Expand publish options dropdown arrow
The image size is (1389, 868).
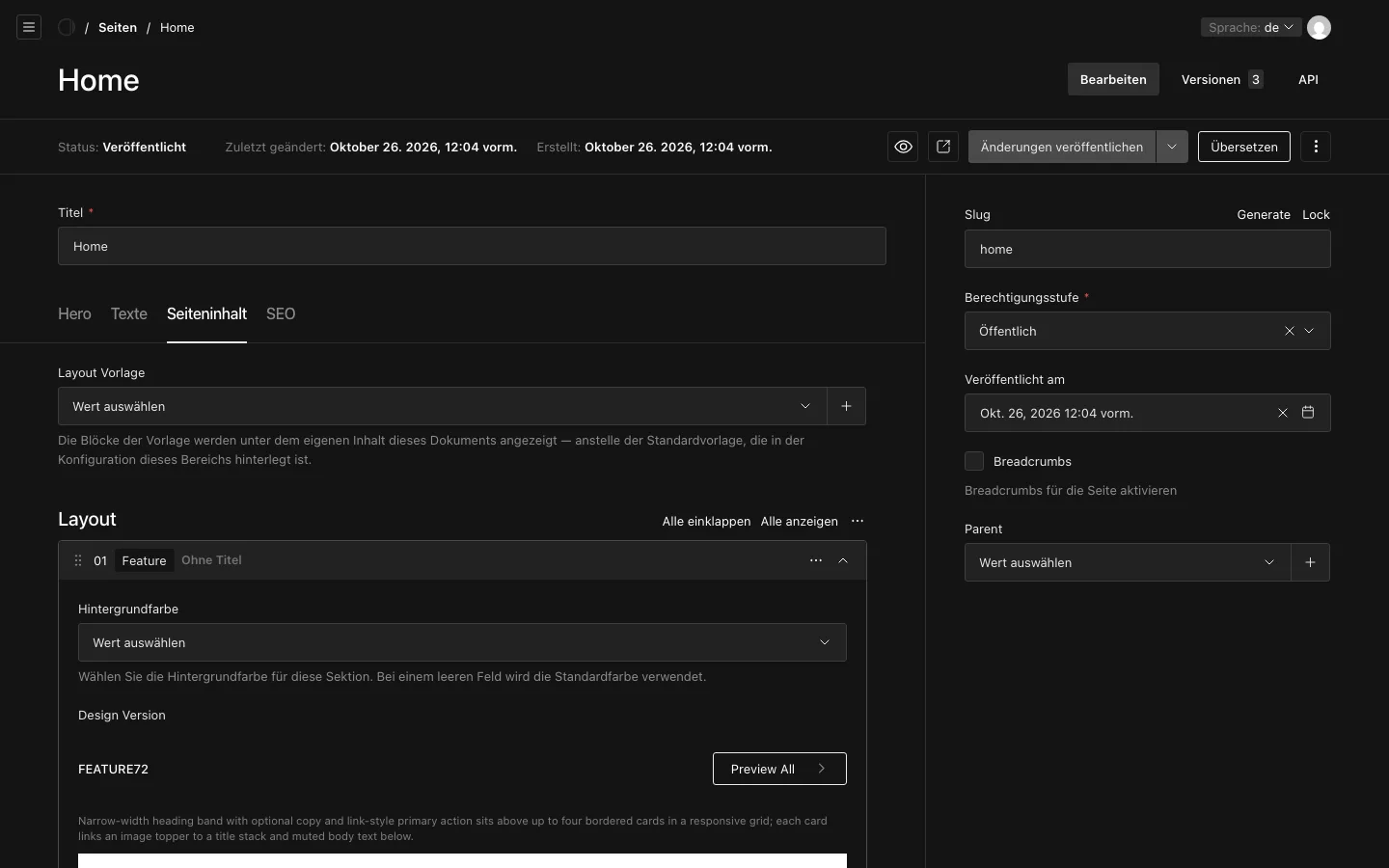coord(1172,147)
